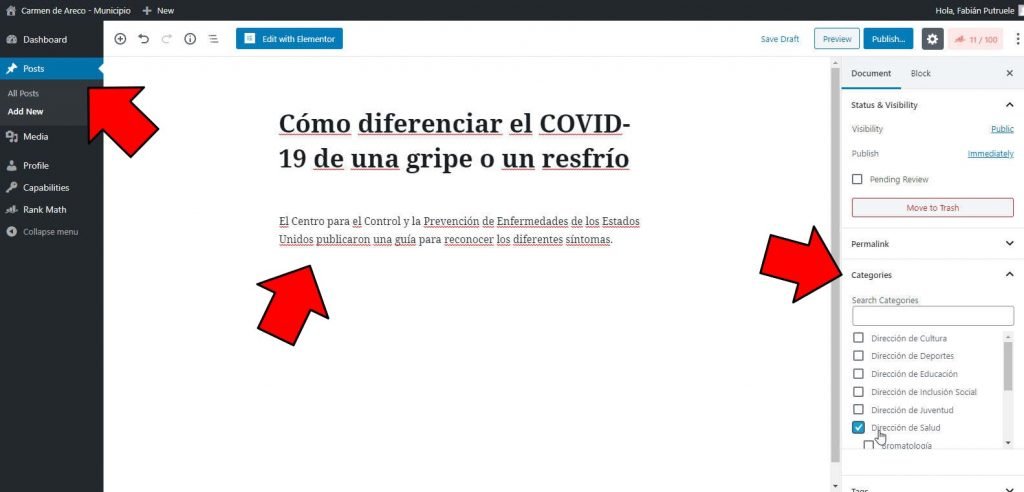Toggle the Pending Review checkbox
The image size is (1024, 492).
tap(857, 179)
